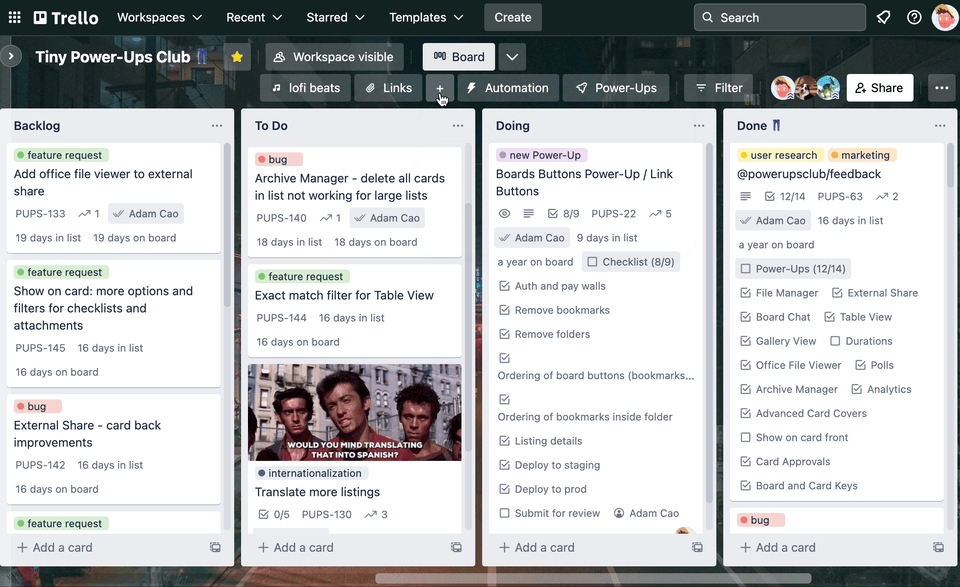Open the app switcher grid icon
The image size is (960, 587).
14,17
